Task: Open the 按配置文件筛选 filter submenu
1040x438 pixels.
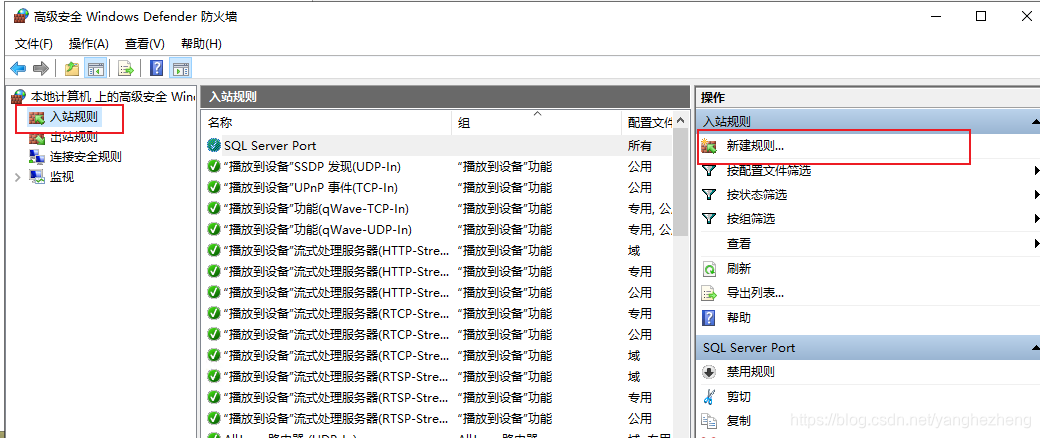Action: [x=769, y=171]
